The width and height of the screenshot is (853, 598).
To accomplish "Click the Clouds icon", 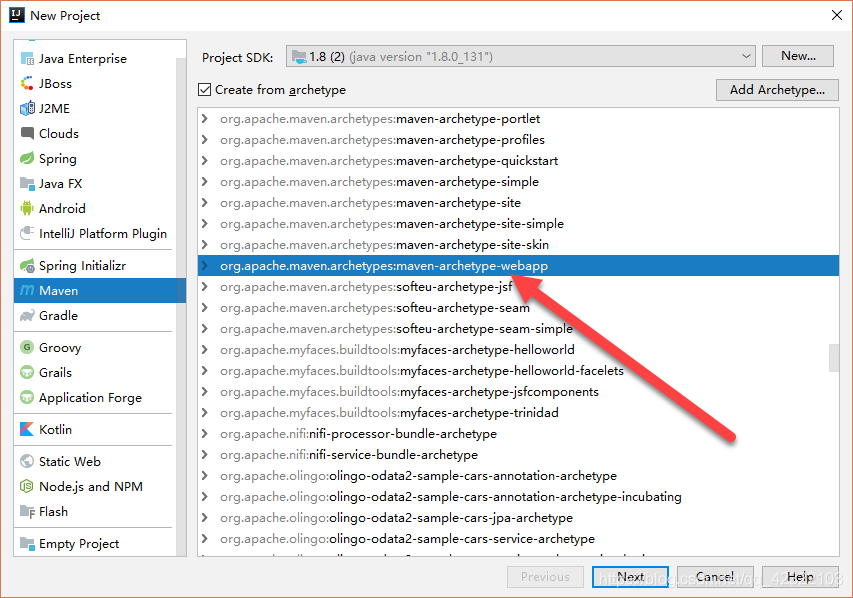I will tap(27, 133).
